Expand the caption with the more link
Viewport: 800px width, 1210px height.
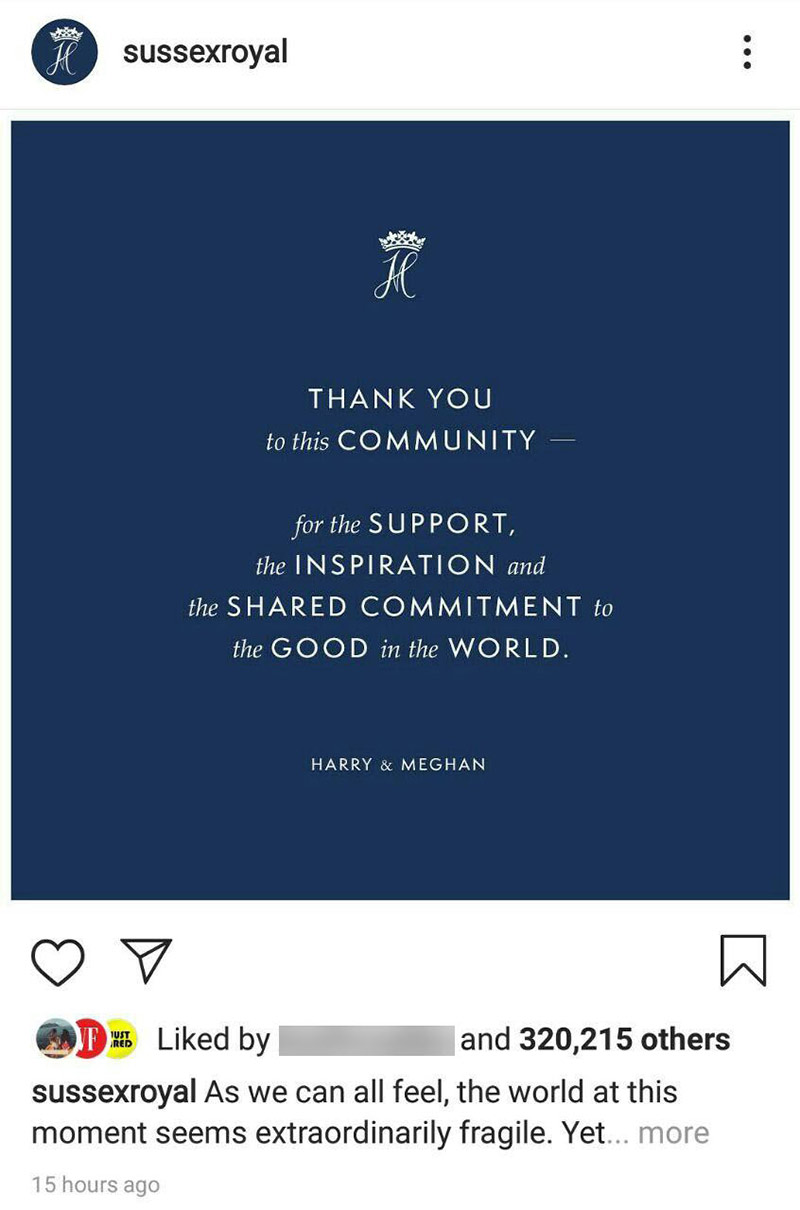coord(673,1134)
